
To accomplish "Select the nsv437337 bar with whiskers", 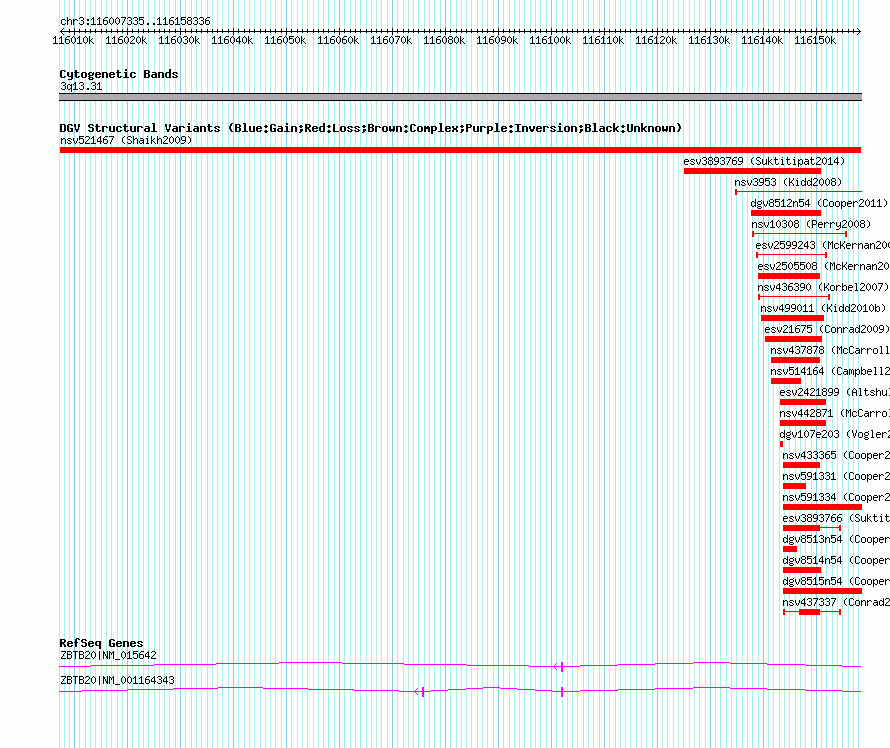I will click(812, 612).
